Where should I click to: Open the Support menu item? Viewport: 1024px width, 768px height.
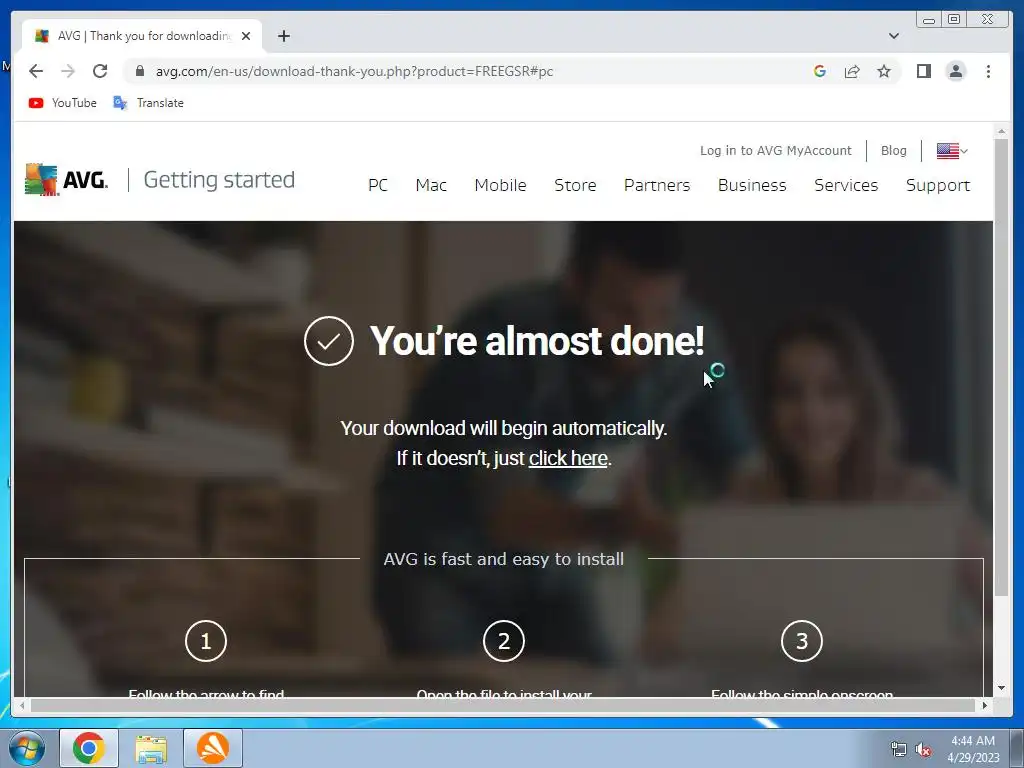click(x=938, y=185)
